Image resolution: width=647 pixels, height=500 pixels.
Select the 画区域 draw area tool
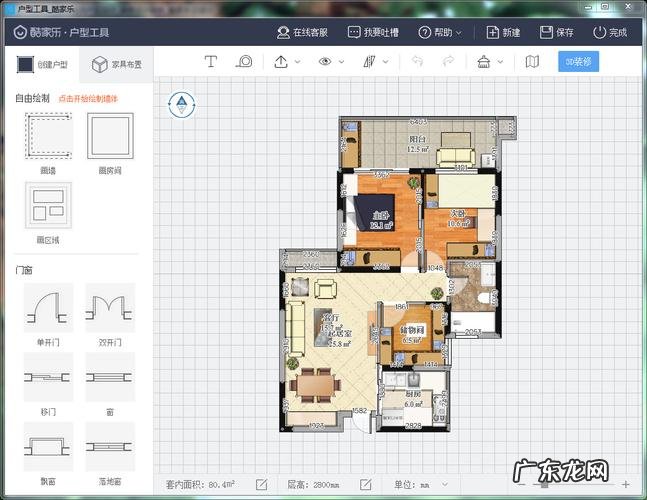[48, 205]
